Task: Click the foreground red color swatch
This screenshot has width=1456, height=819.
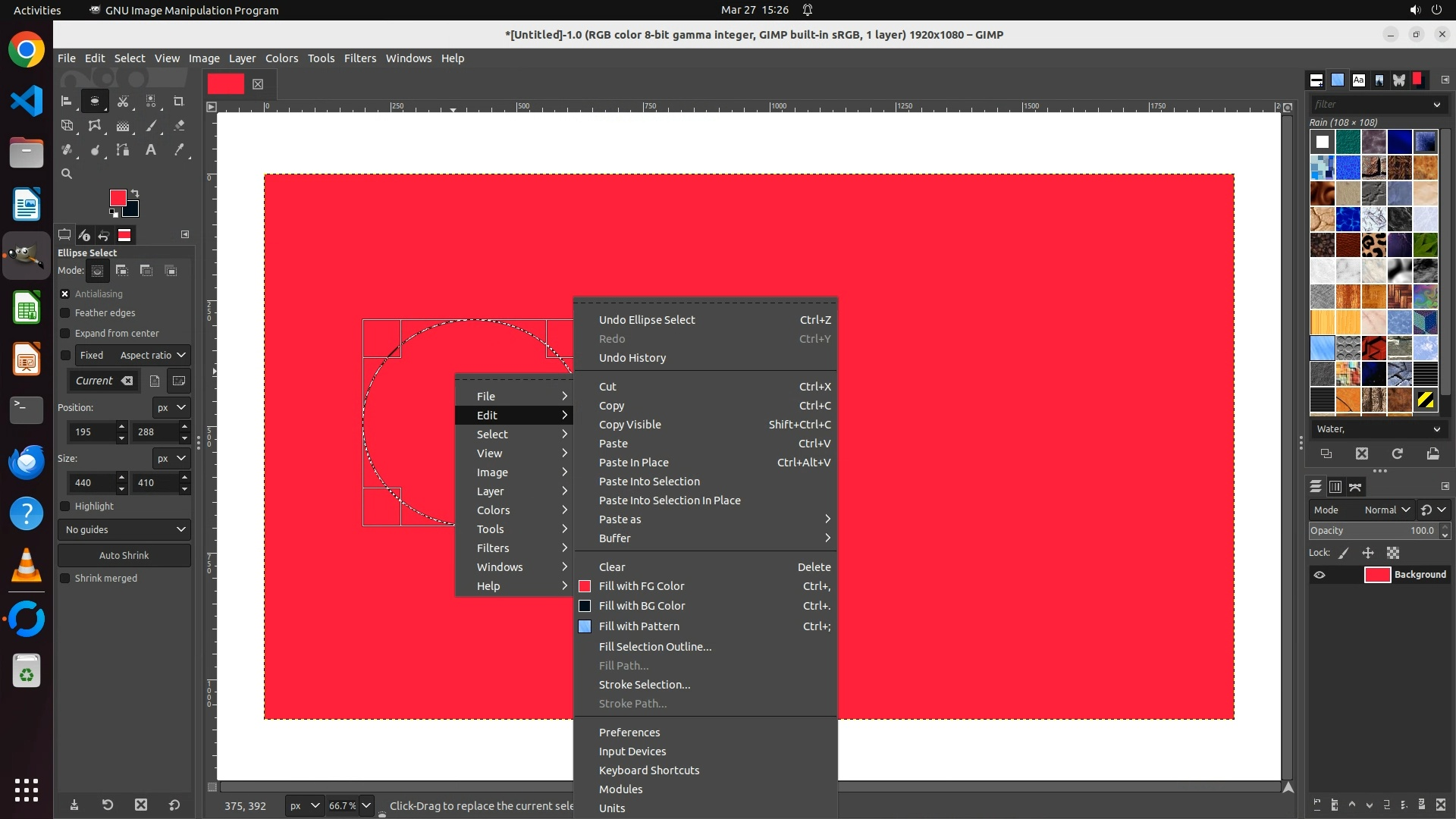Action: [x=118, y=198]
